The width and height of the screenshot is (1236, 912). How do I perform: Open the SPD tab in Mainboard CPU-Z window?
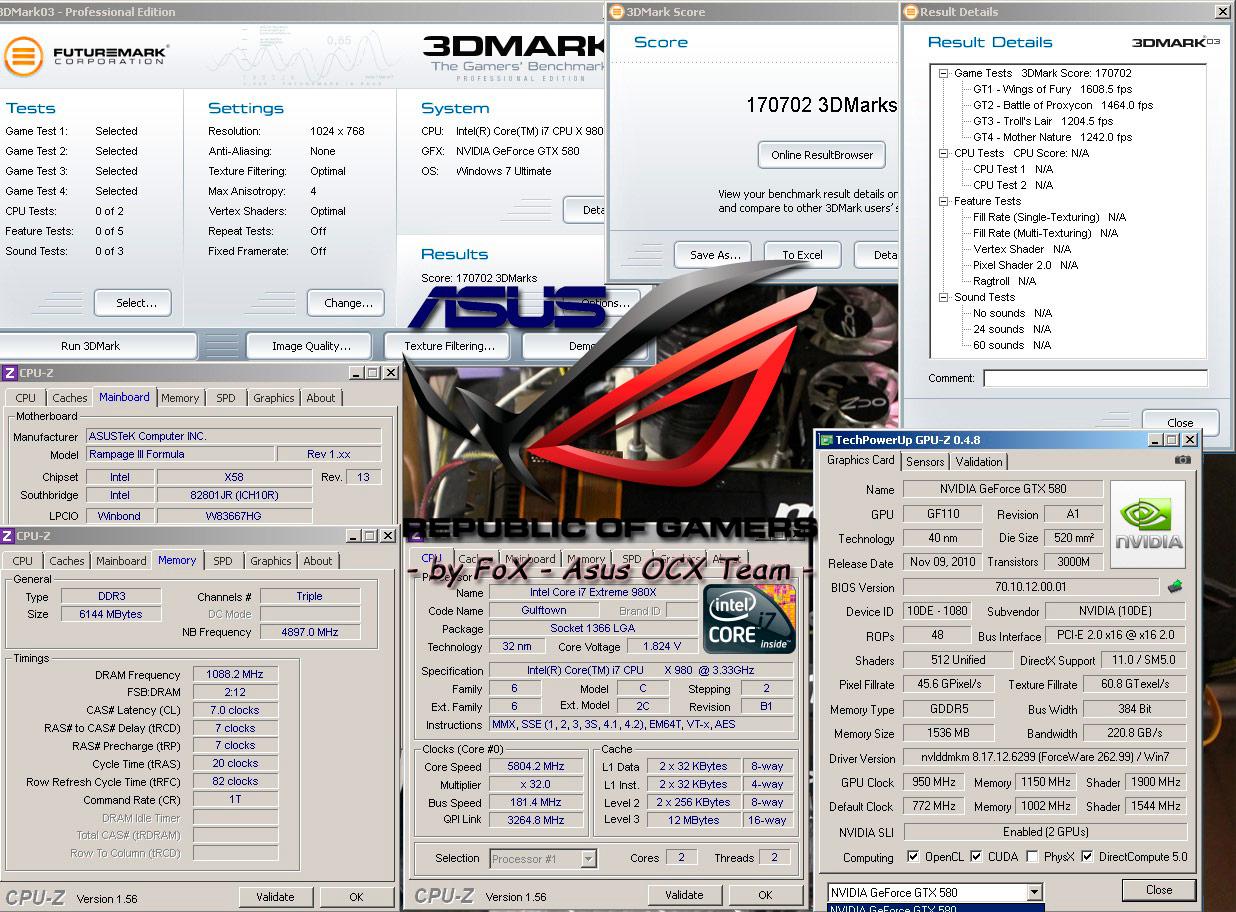[x=226, y=398]
